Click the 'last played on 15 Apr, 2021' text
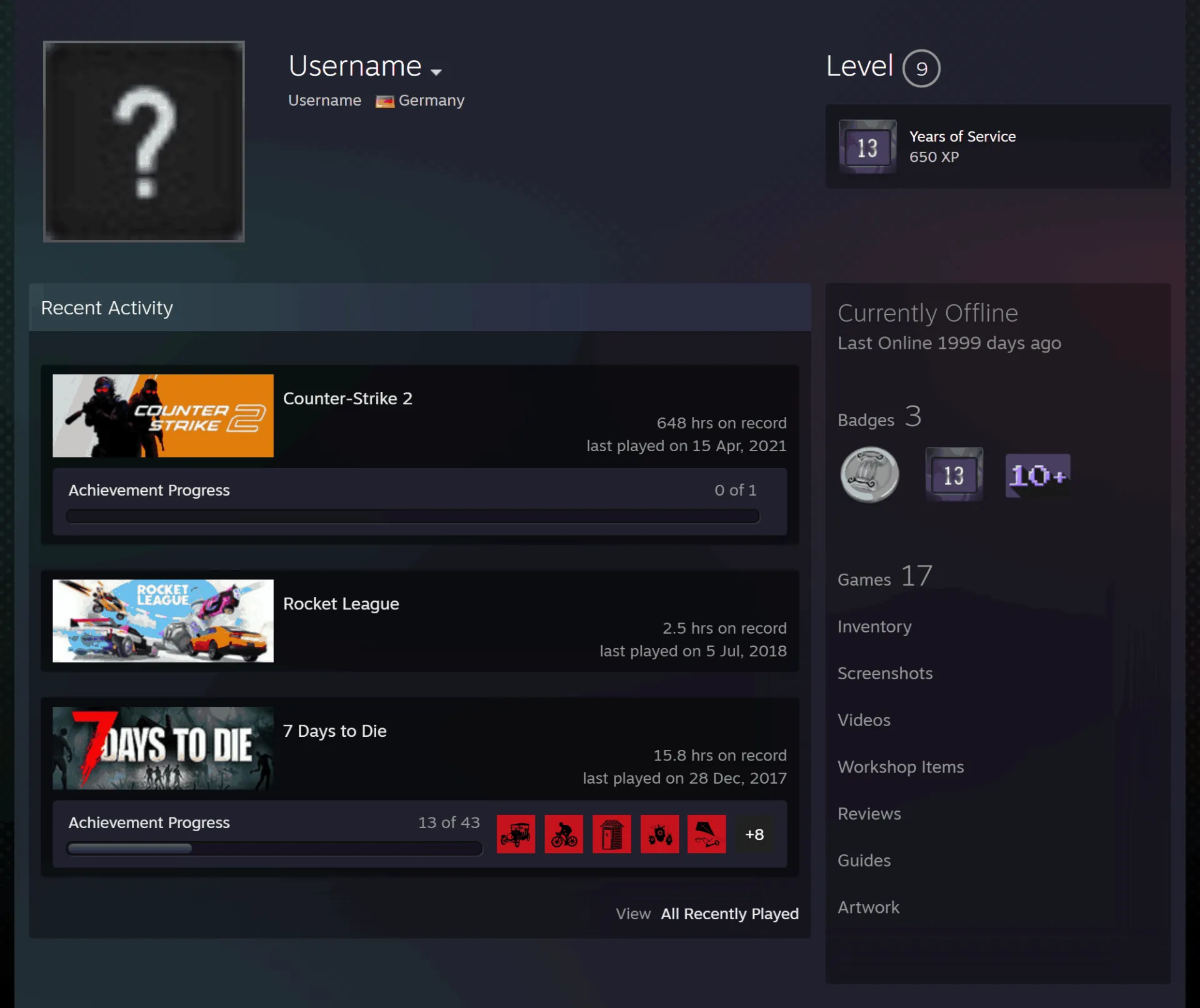Screen dimensions: 1200x1008 pyautogui.click(x=686, y=446)
